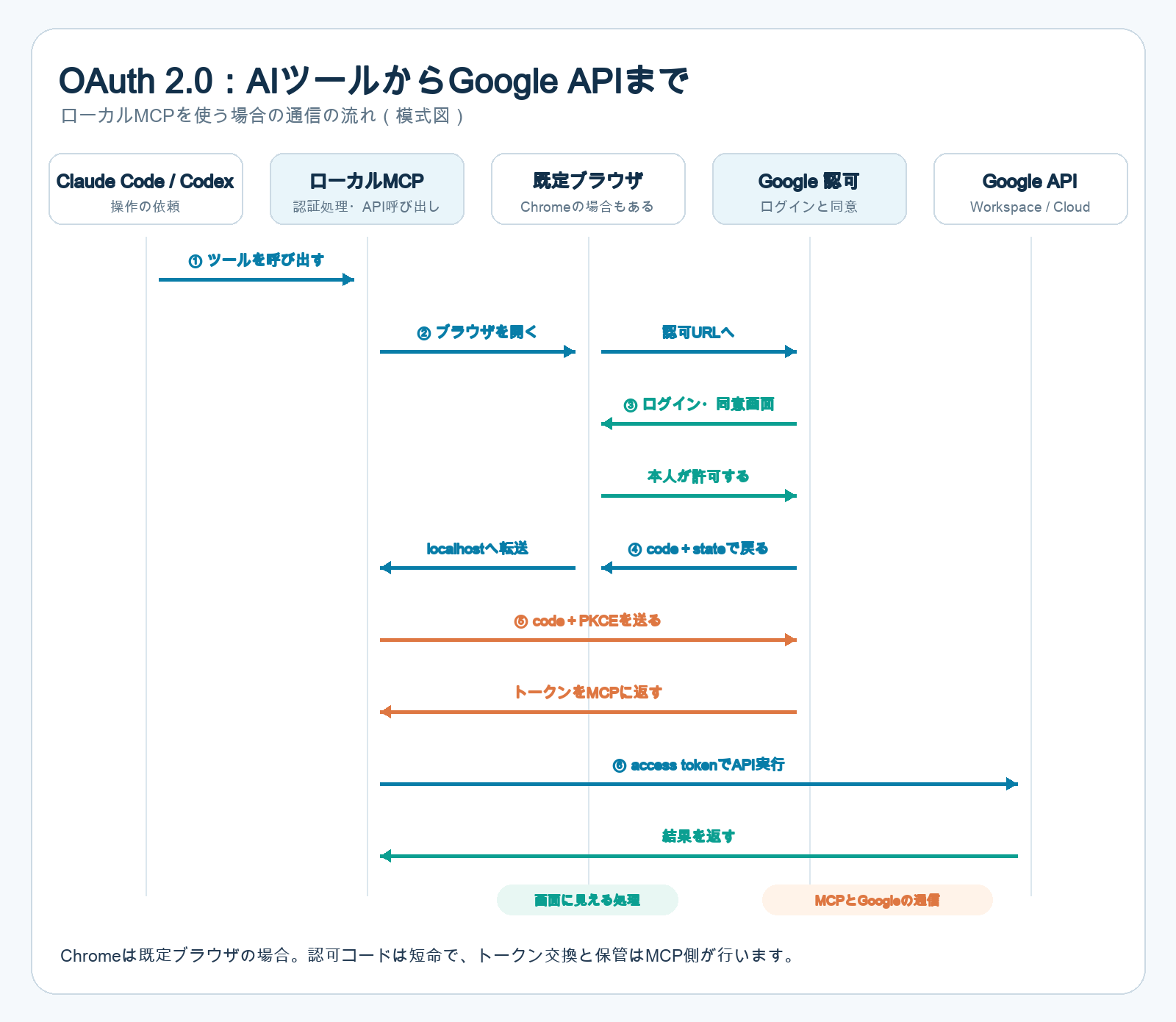Click the label ④ code + stateで戻る
1176x1022 pixels.
coord(698,548)
